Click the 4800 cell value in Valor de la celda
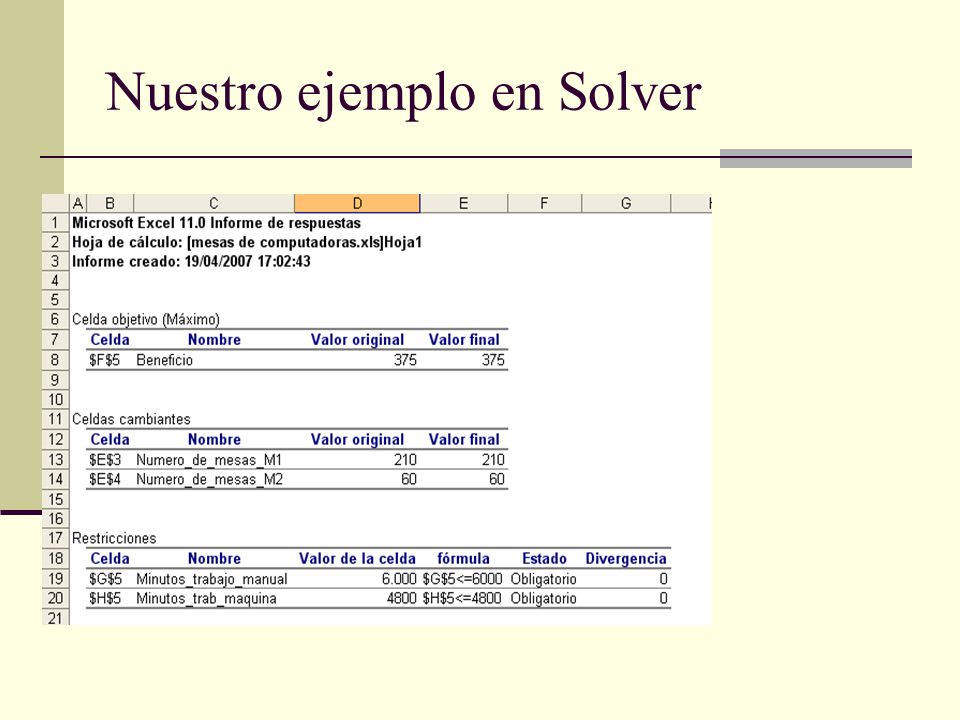Viewport: 960px width, 720px height. coord(402,598)
